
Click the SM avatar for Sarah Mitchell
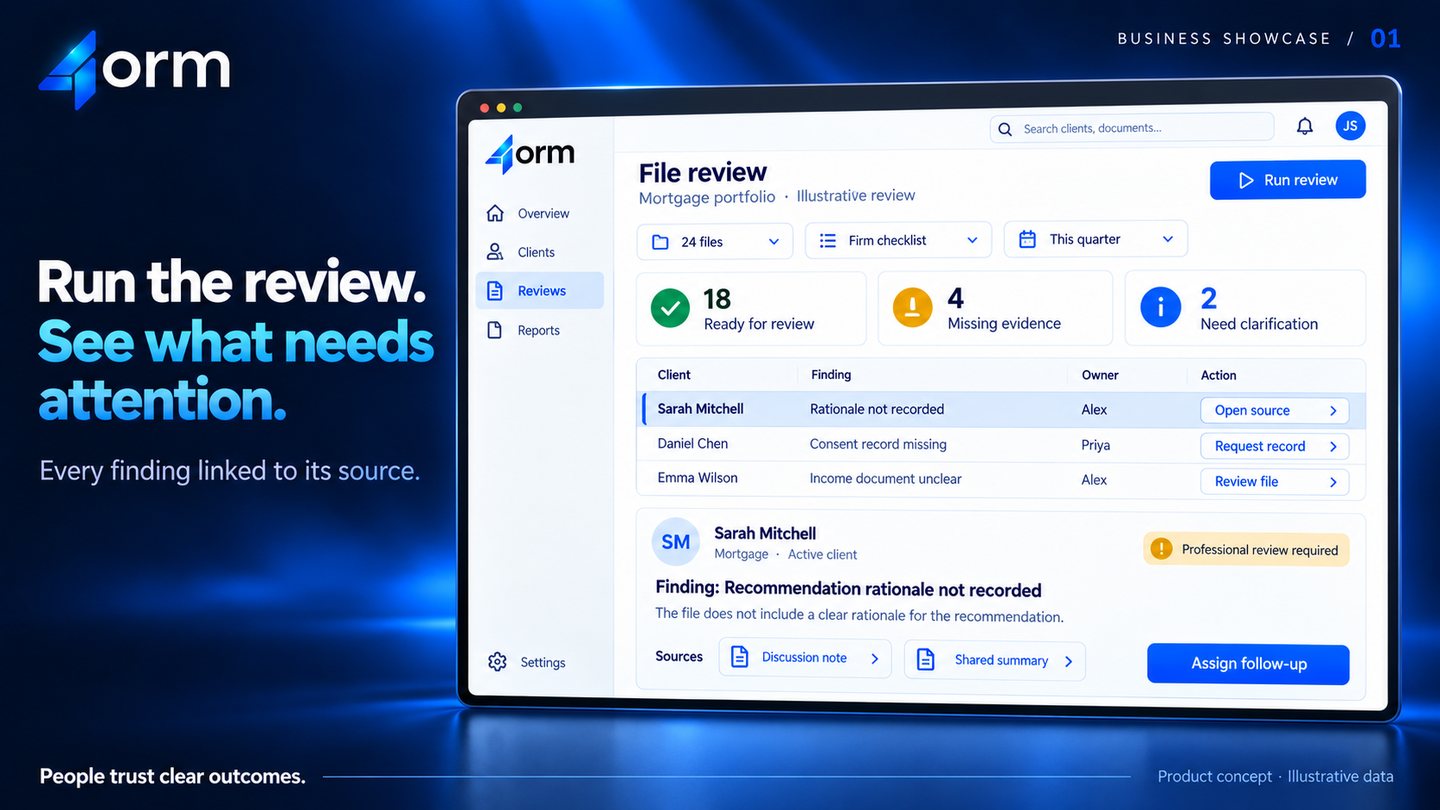[676, 542]
